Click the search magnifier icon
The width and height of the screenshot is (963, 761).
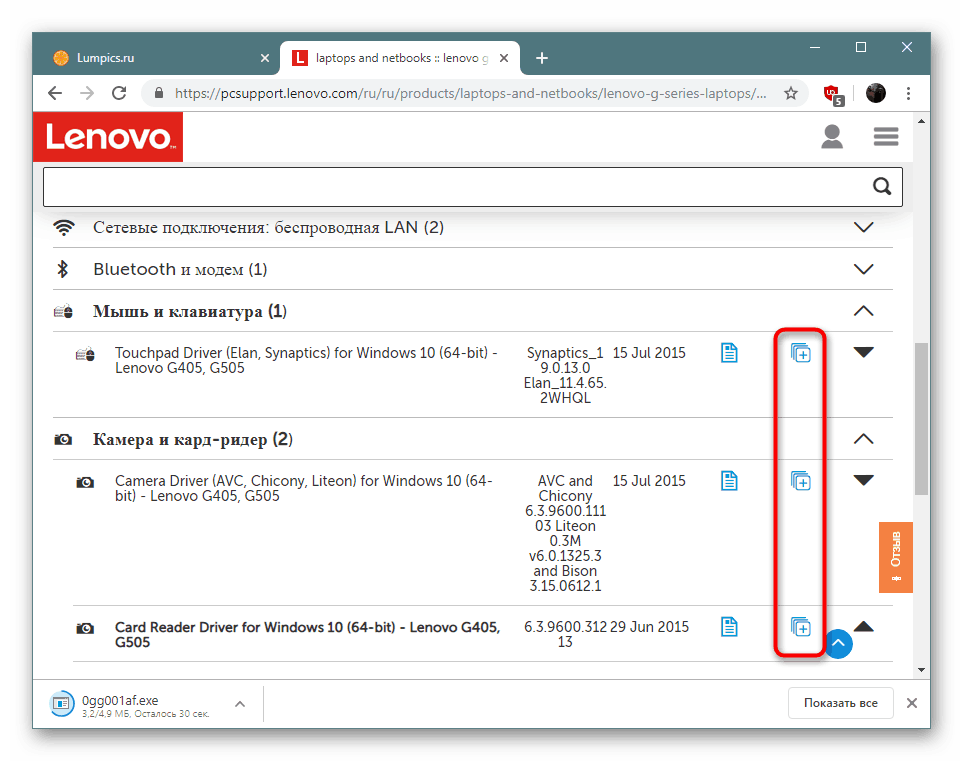tap(882, 186)
